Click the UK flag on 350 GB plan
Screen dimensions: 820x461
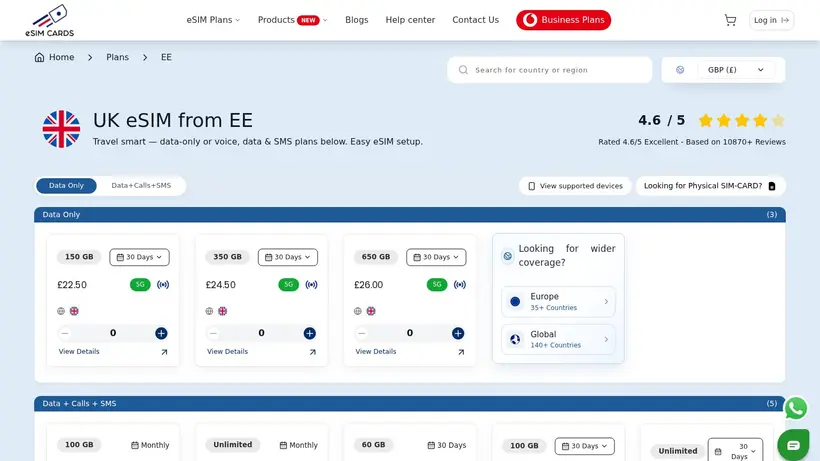click(223, 311)
